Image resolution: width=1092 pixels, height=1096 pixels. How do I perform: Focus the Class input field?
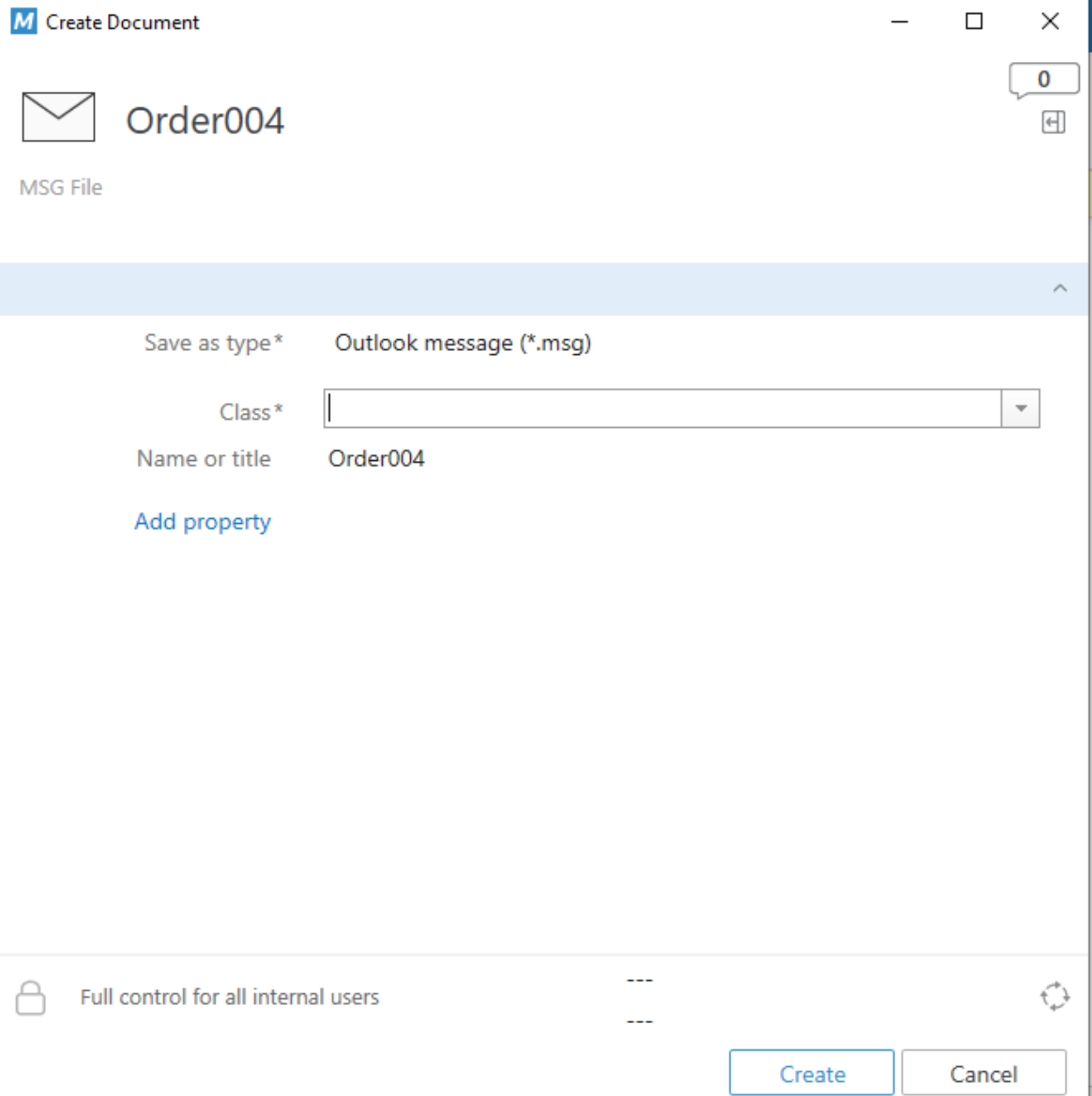pos(662,408)
